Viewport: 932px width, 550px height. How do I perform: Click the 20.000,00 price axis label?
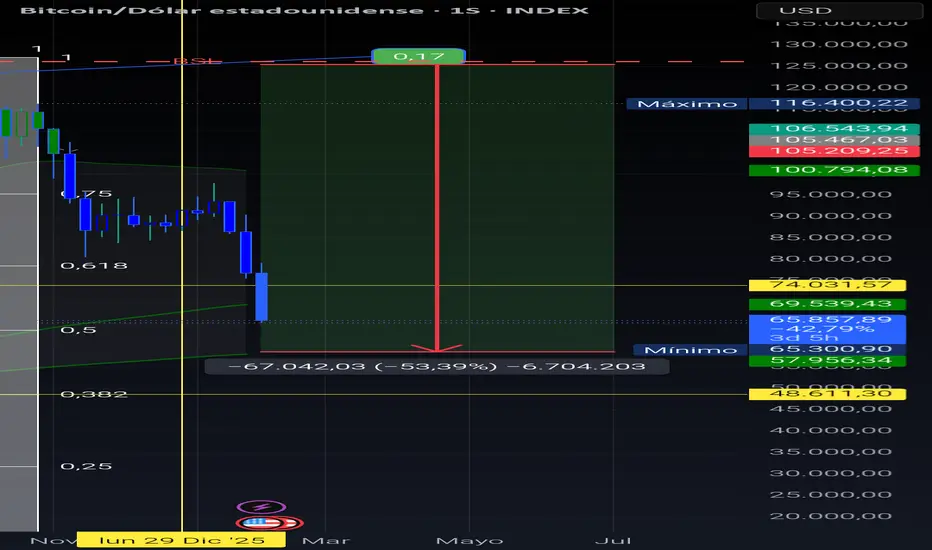click(x=830, y=516)
